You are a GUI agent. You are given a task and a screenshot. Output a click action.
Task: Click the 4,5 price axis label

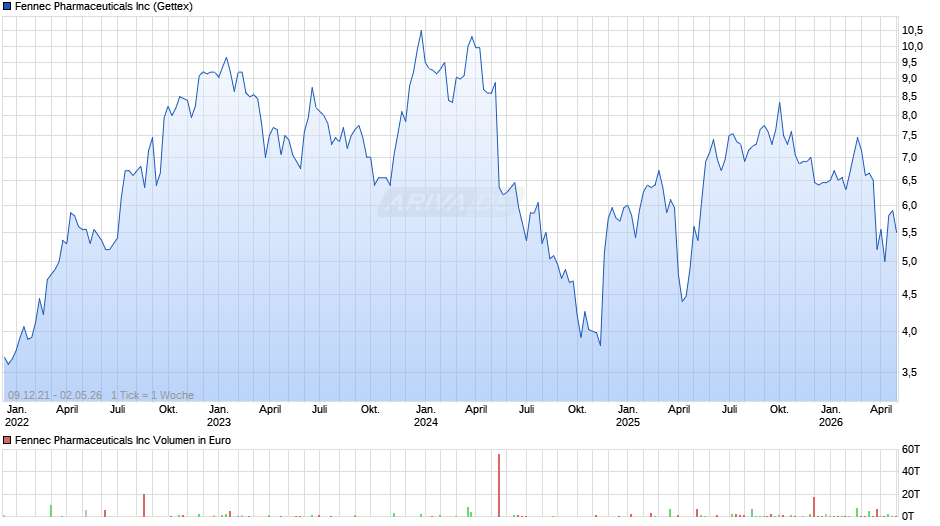tap(909, 294)
